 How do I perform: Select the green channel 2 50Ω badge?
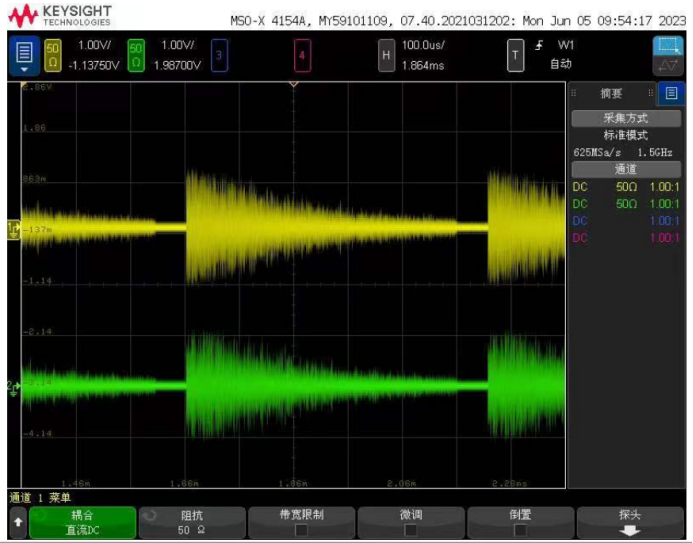click(136, 54)
